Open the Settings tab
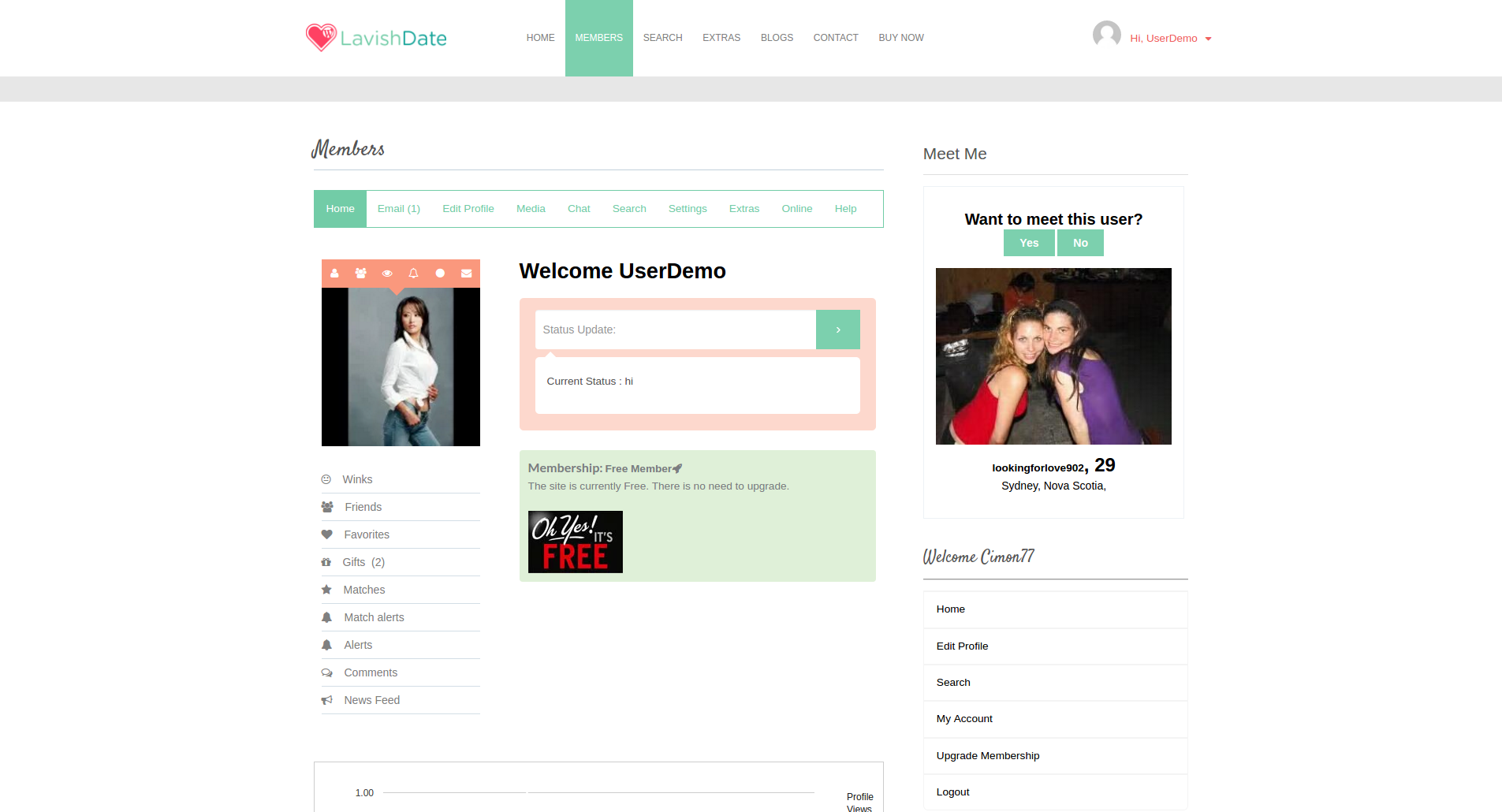Viewport: 1502px width, 812px height. coord(688,209)
